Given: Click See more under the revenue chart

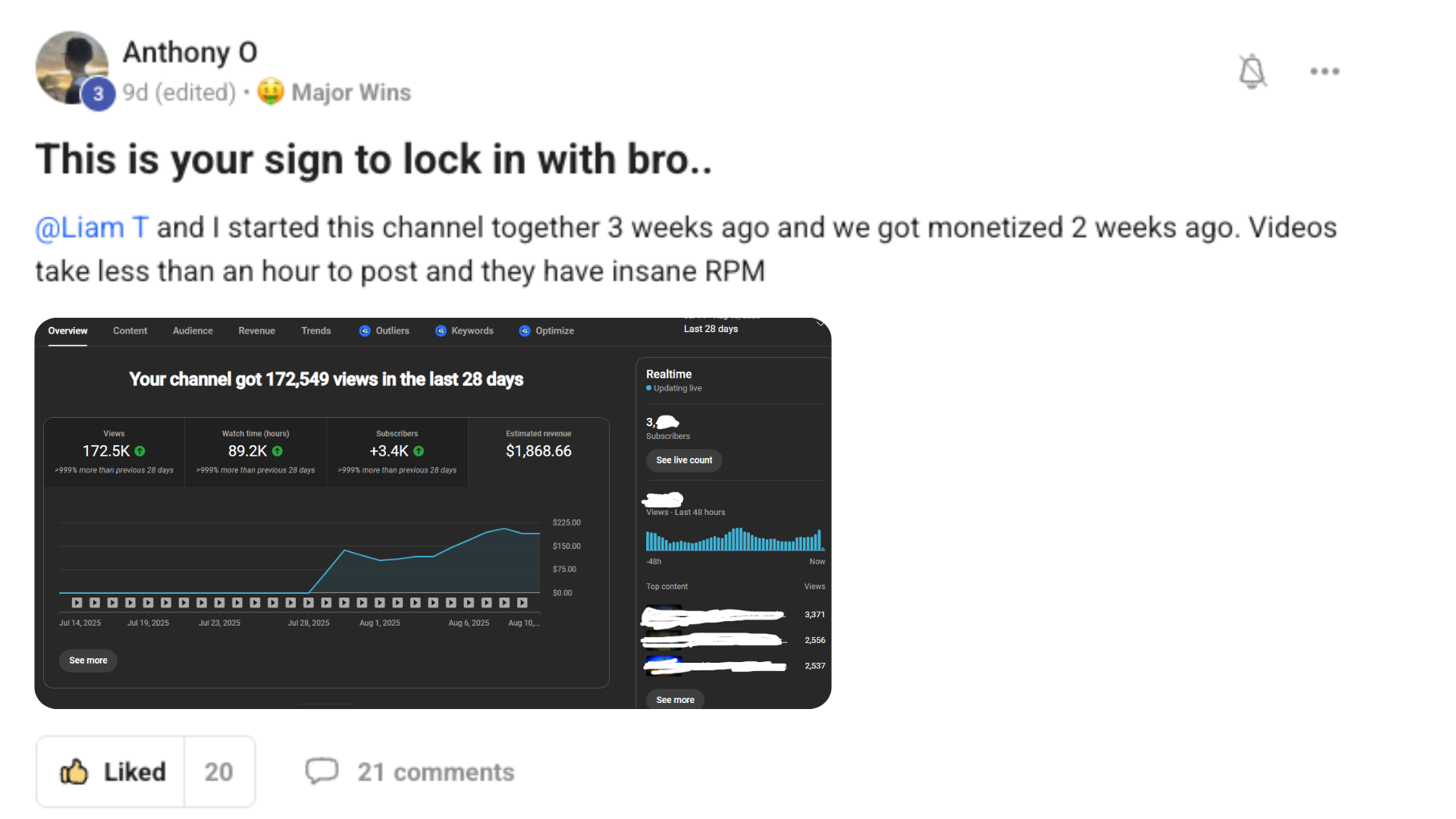Looking at the screenshot, I should (x=88, y=661).
